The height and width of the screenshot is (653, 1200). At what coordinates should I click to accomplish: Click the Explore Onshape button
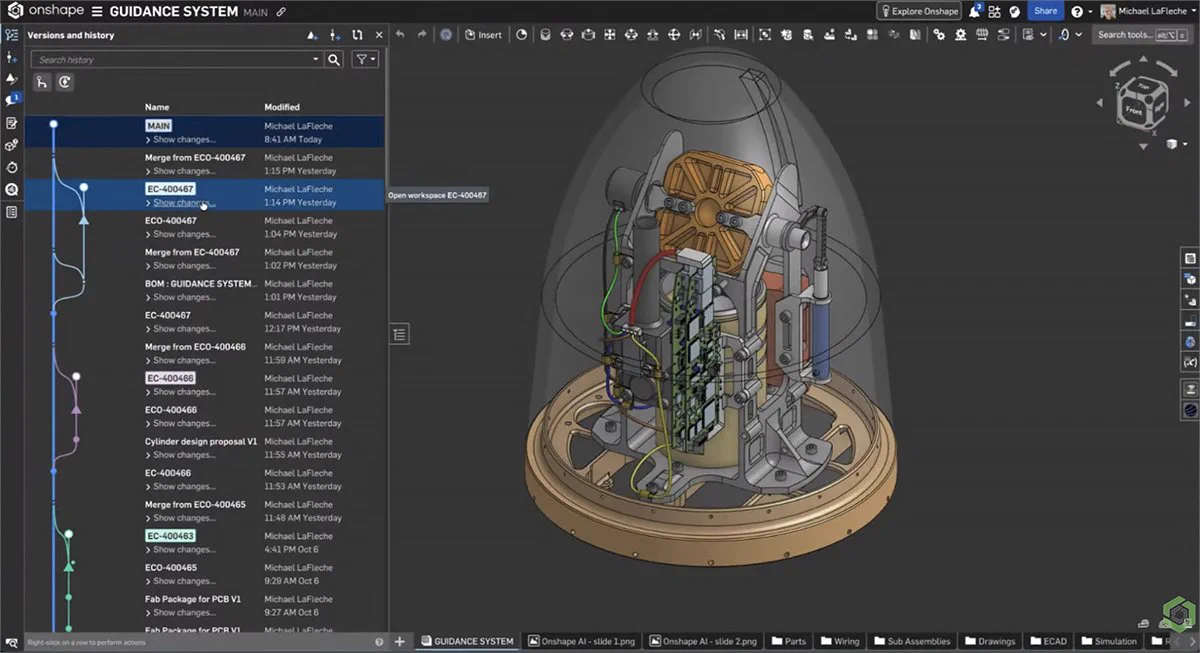[919, 11]
